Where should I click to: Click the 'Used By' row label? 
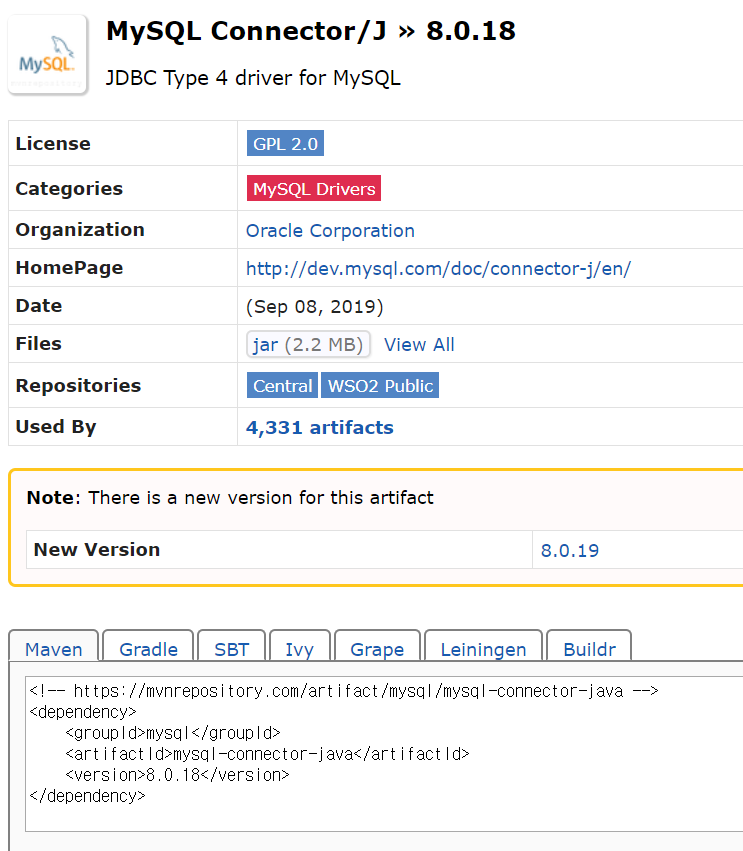coord(56,427)
